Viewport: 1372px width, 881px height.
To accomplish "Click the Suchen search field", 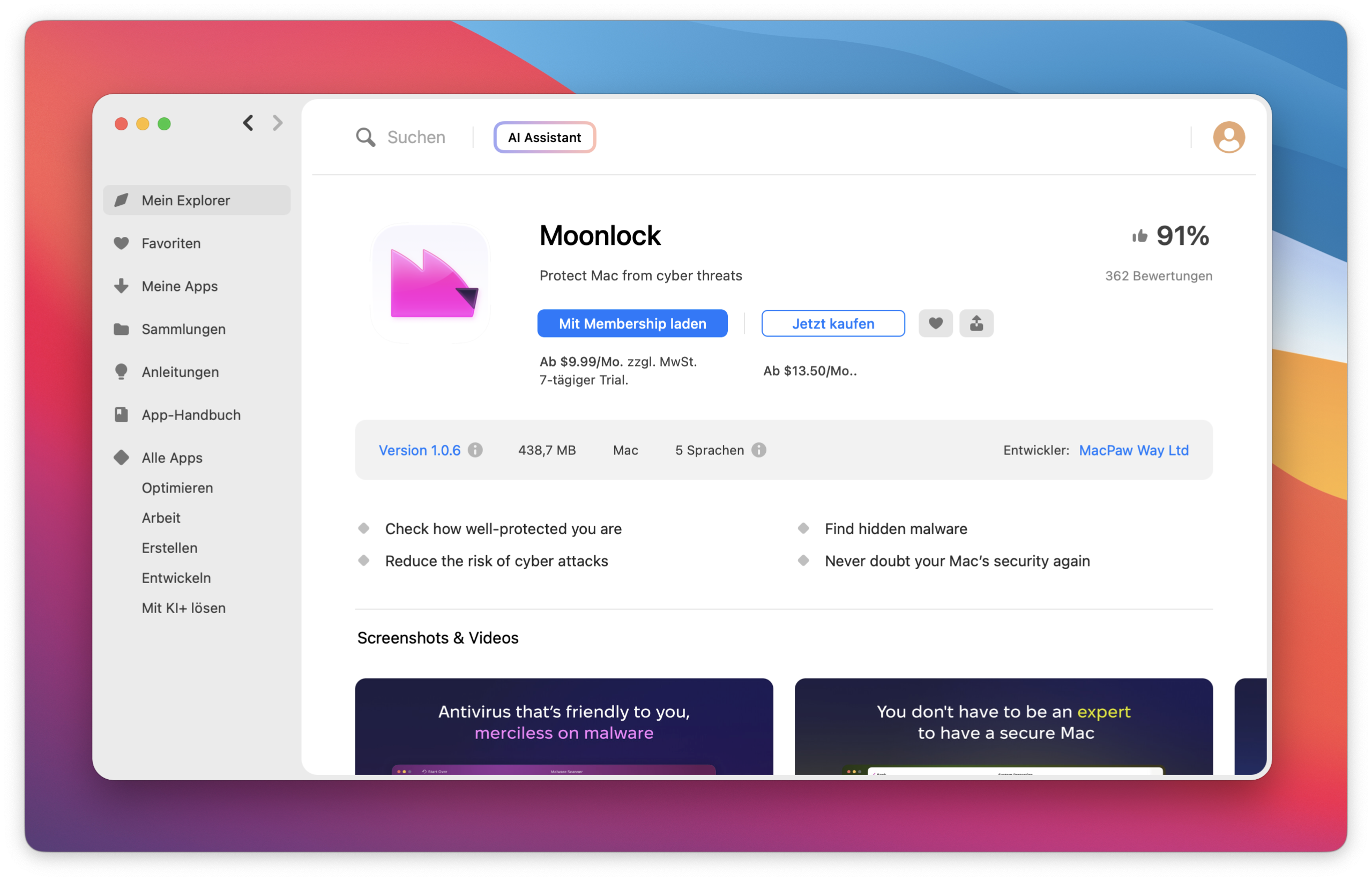I will click(416, 137).
